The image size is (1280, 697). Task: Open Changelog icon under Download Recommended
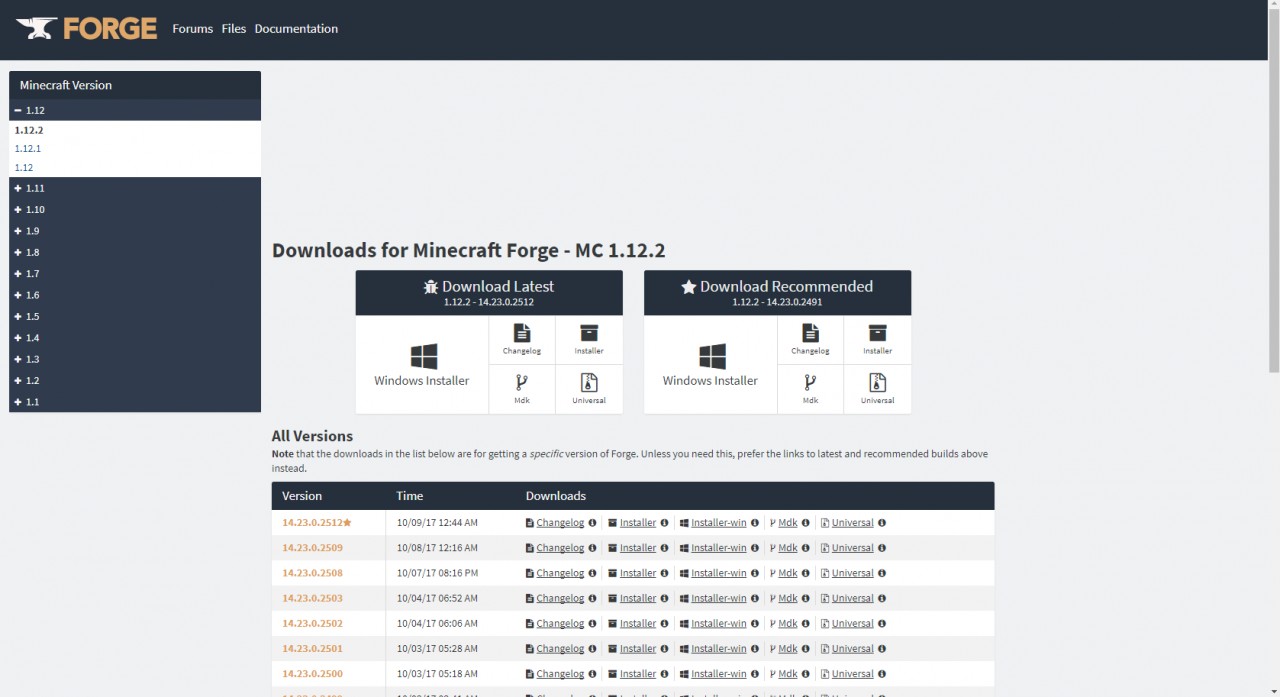tap(810, 340)
